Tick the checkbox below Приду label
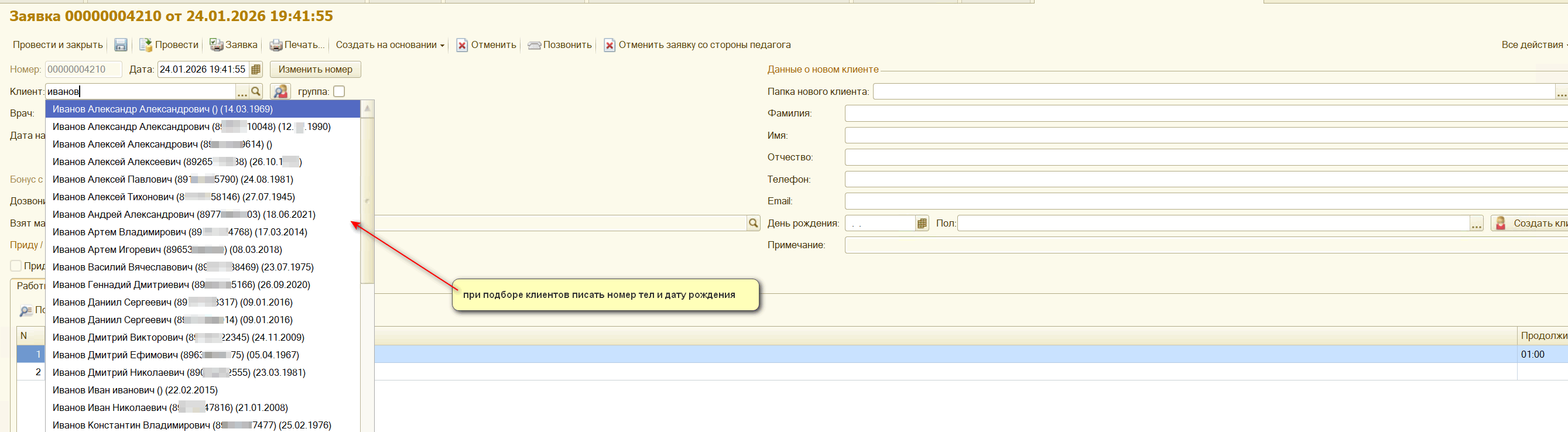The image size is (1568, 432). pos(16,266)
